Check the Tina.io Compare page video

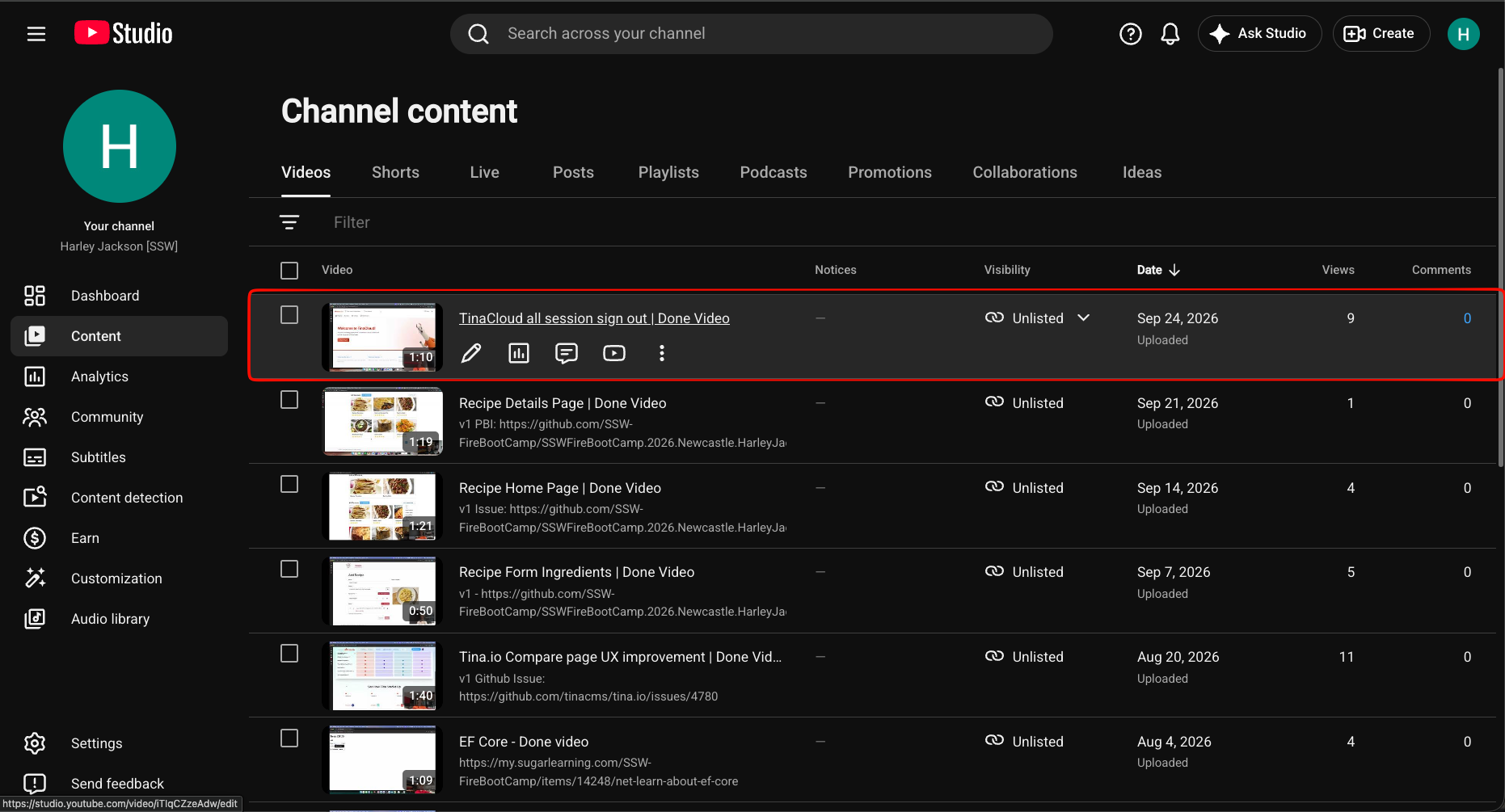[x=289, y=654]
